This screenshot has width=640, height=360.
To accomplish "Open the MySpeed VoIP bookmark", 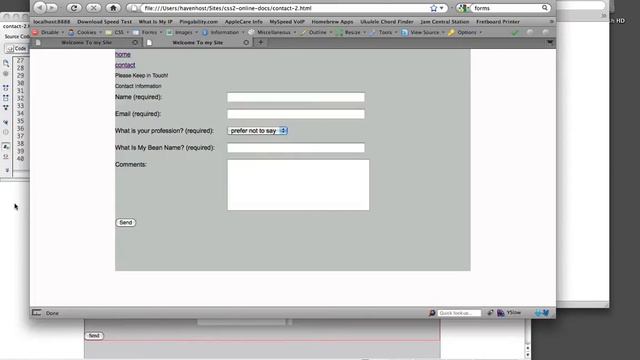I will 287,22.
